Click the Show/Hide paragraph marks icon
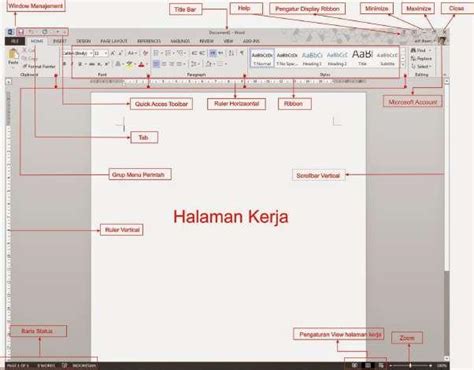The height and width of the screenshot is (370, 474). point(242,53)
